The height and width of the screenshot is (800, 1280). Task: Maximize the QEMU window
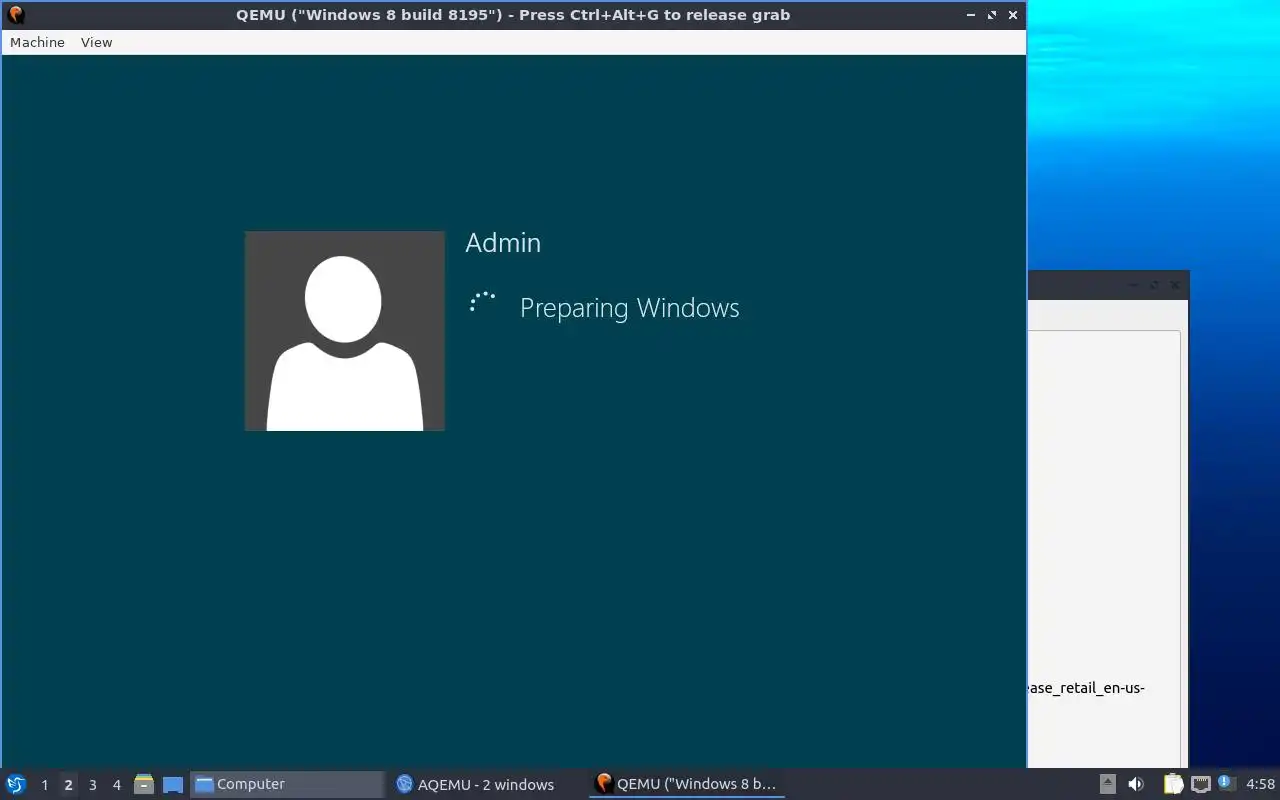pyautogui.click(x=992, y=15)
